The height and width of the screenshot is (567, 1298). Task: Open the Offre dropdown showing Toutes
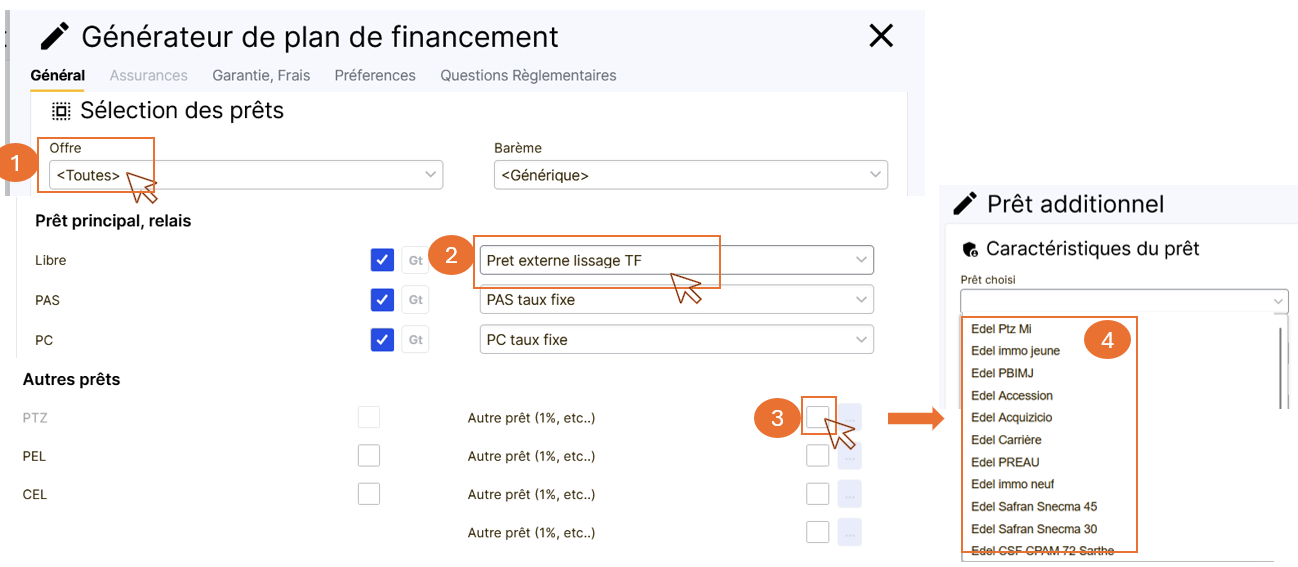(x=245, y=175)
